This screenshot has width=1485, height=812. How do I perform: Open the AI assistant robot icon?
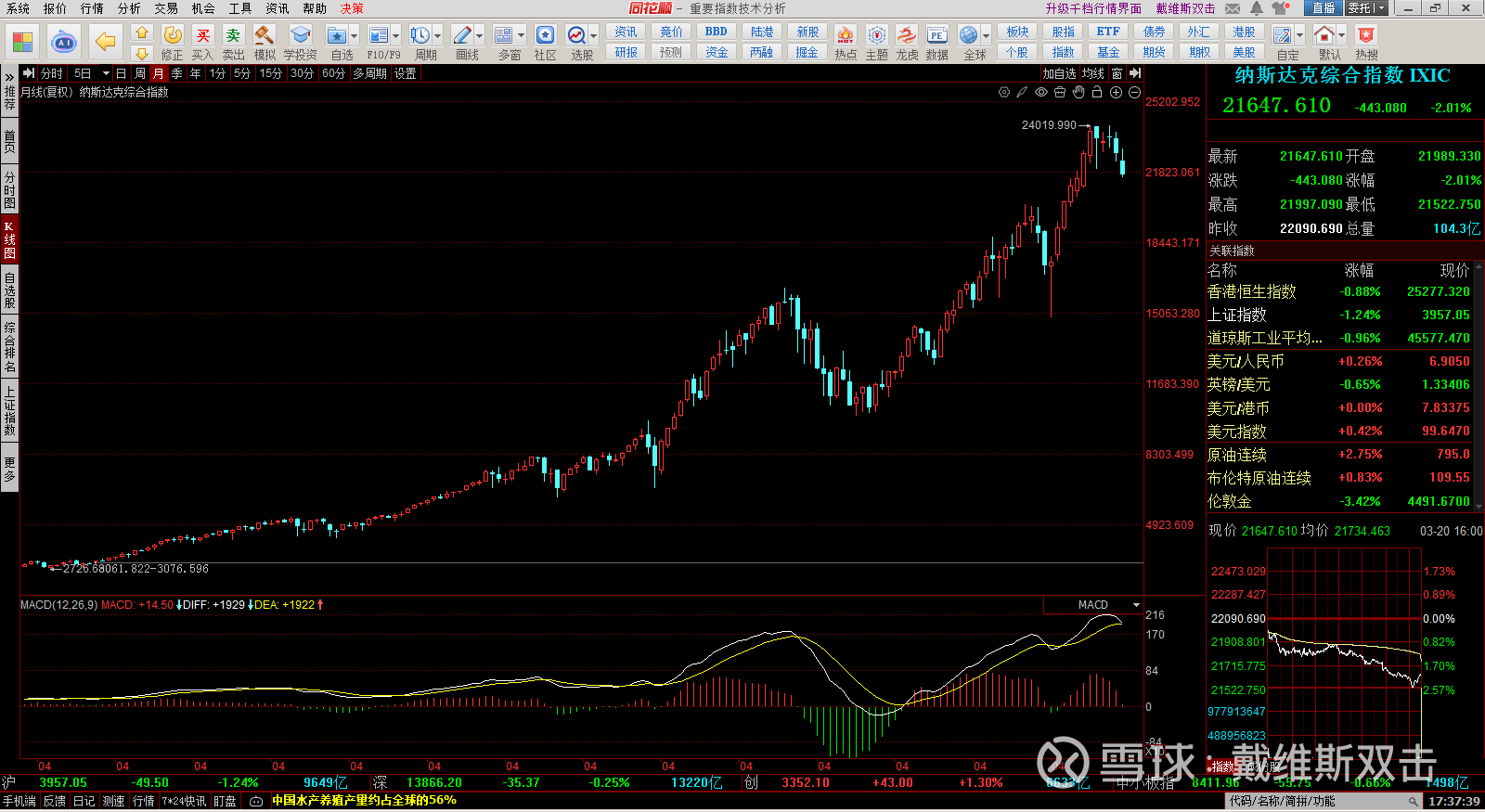(64, 42)
